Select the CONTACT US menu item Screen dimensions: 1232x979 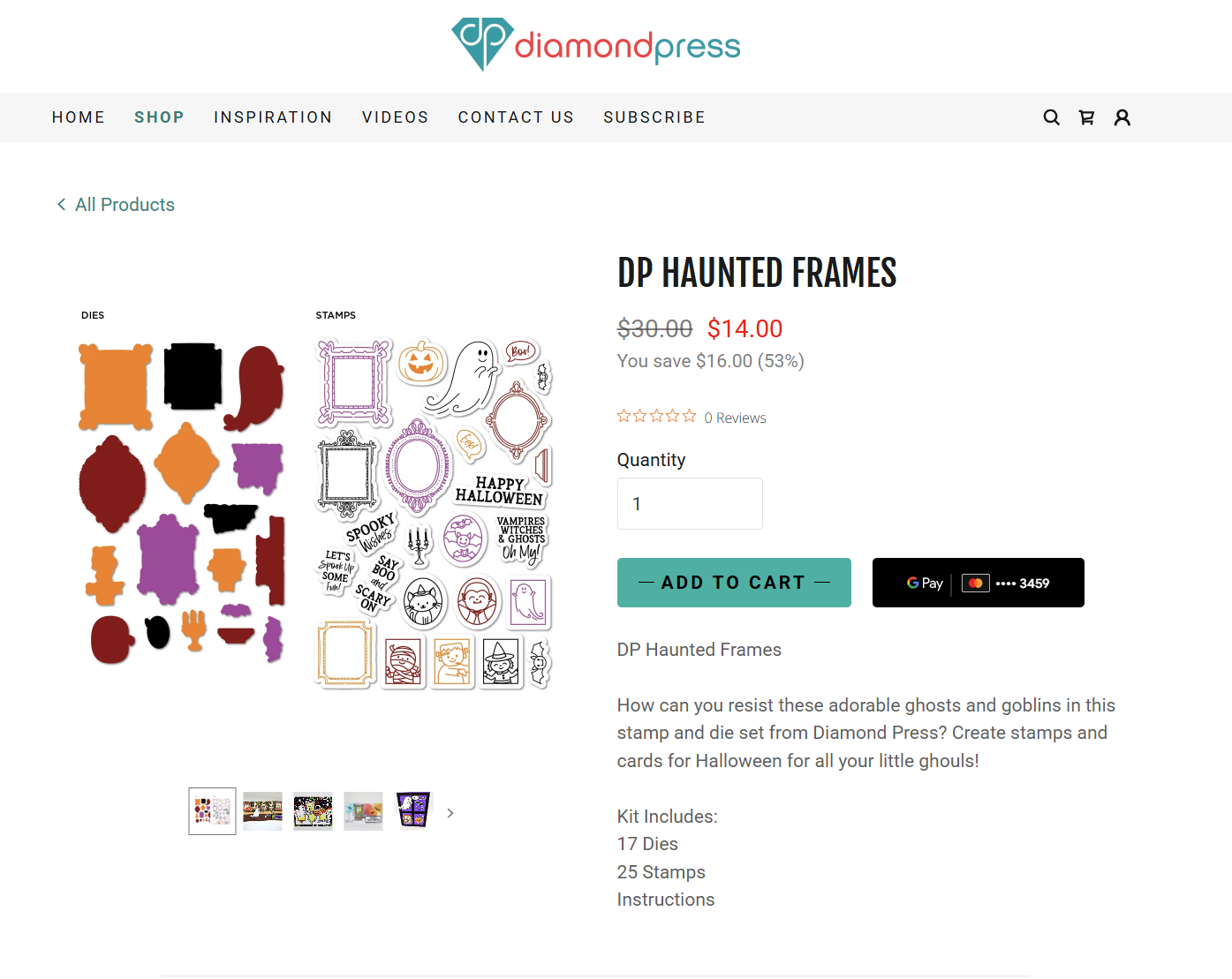tap(516, 117)
